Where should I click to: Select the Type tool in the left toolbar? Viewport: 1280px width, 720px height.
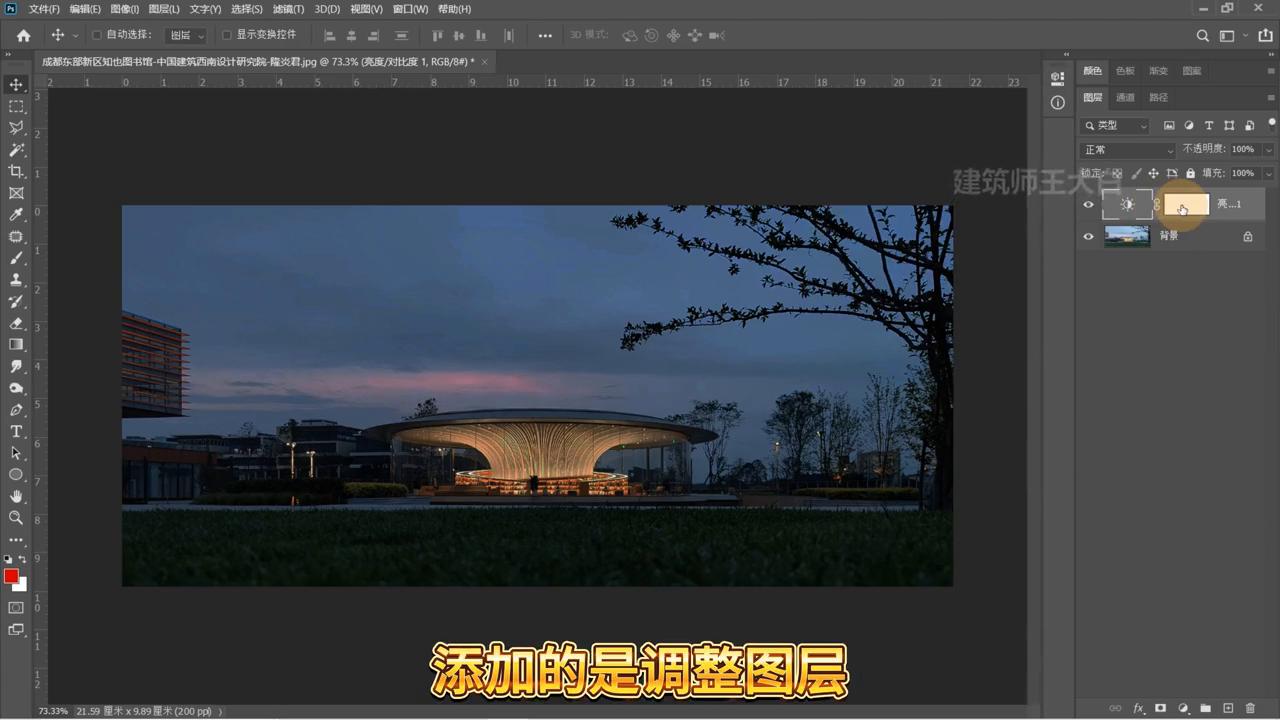coord(15,431)
